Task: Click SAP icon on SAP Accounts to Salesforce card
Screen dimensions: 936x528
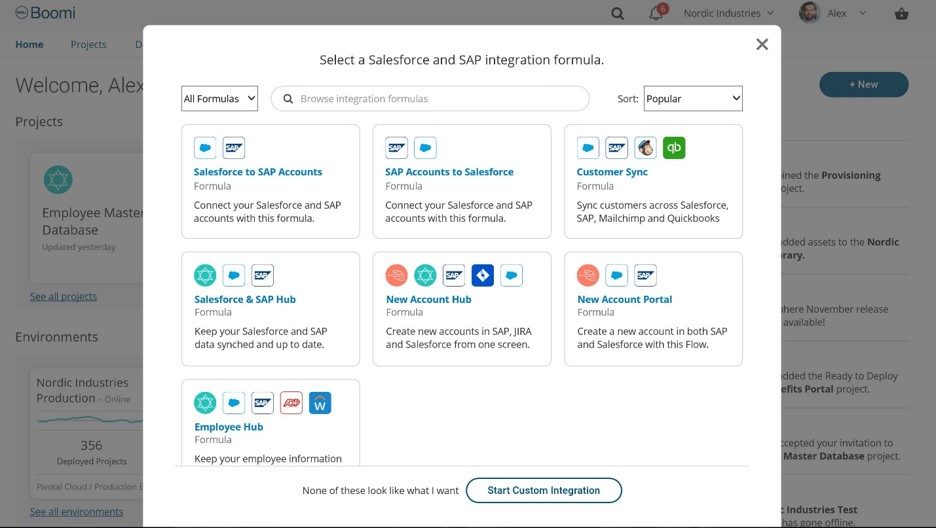Action: [x=396, y=148]
